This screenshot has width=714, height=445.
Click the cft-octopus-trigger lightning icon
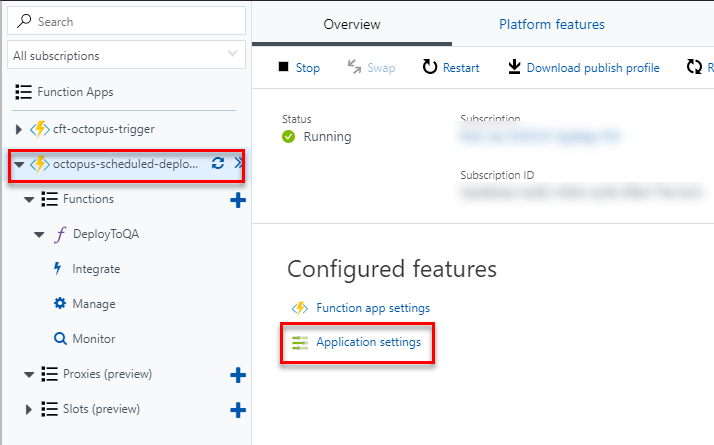(x=40, y=129)
